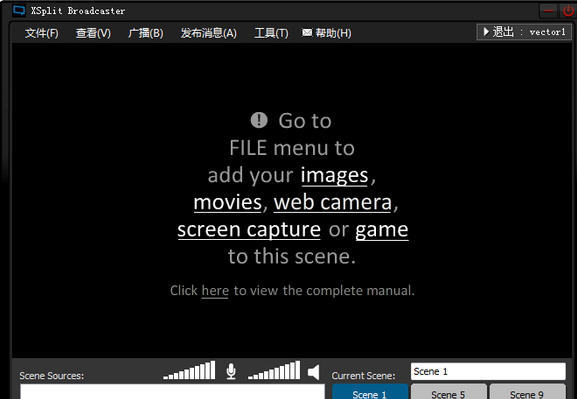Open the 查看(V) menu

pyautogui.click(x=93, y=33)
